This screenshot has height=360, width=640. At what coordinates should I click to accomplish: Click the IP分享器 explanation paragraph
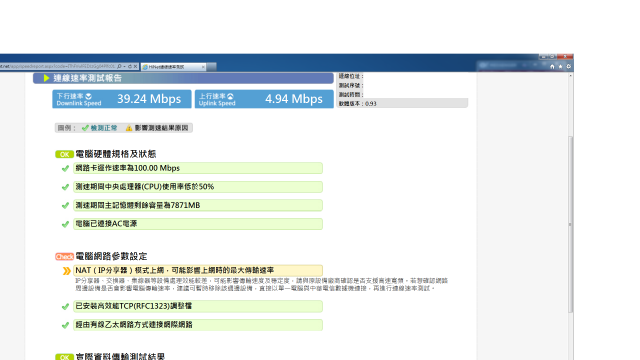coord(261,284)
